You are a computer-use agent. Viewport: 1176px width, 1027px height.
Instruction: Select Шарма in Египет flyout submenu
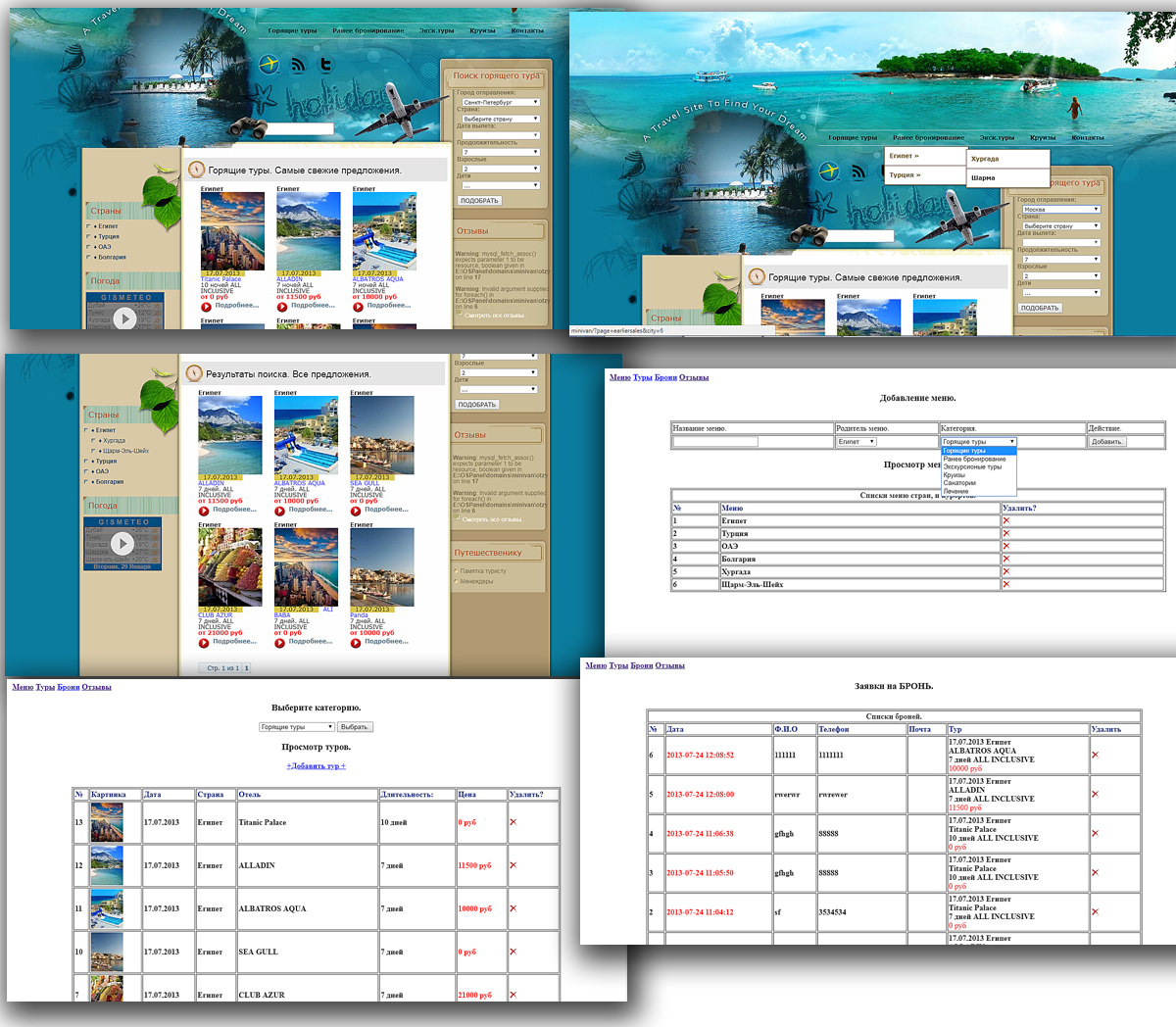click(1007, 178)
